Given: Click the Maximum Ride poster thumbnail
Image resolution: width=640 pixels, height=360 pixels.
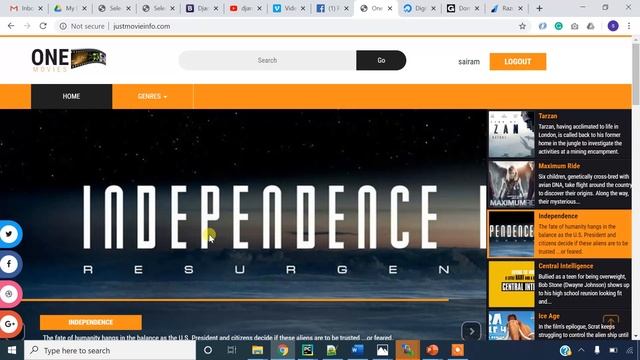Looking at the screenshot, I should [511, 184].
